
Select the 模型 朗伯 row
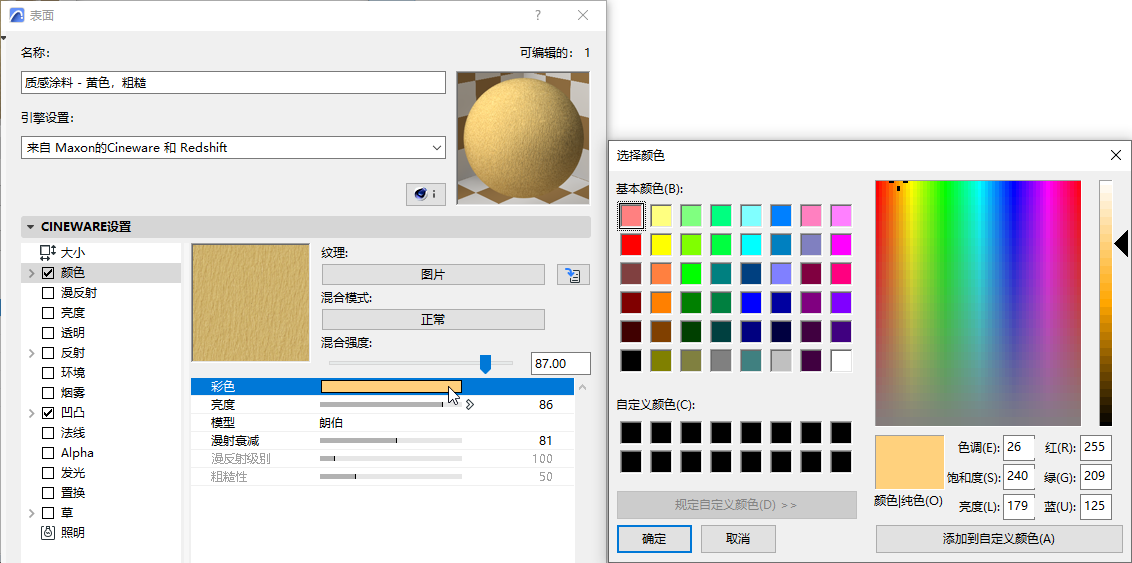(x=383, y=423)
